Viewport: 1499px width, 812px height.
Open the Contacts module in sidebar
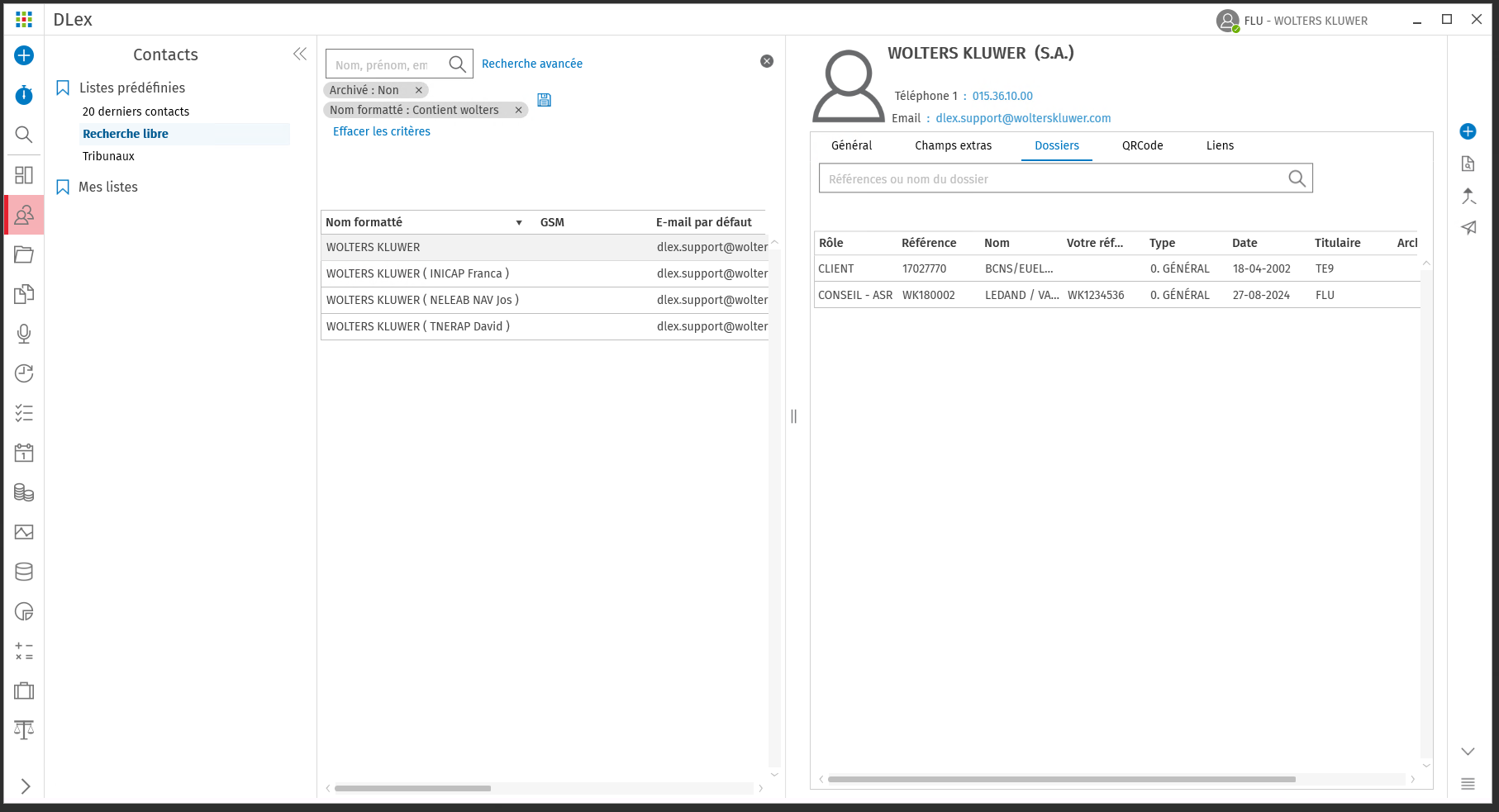pyautogui.click(x=24, y=215)
